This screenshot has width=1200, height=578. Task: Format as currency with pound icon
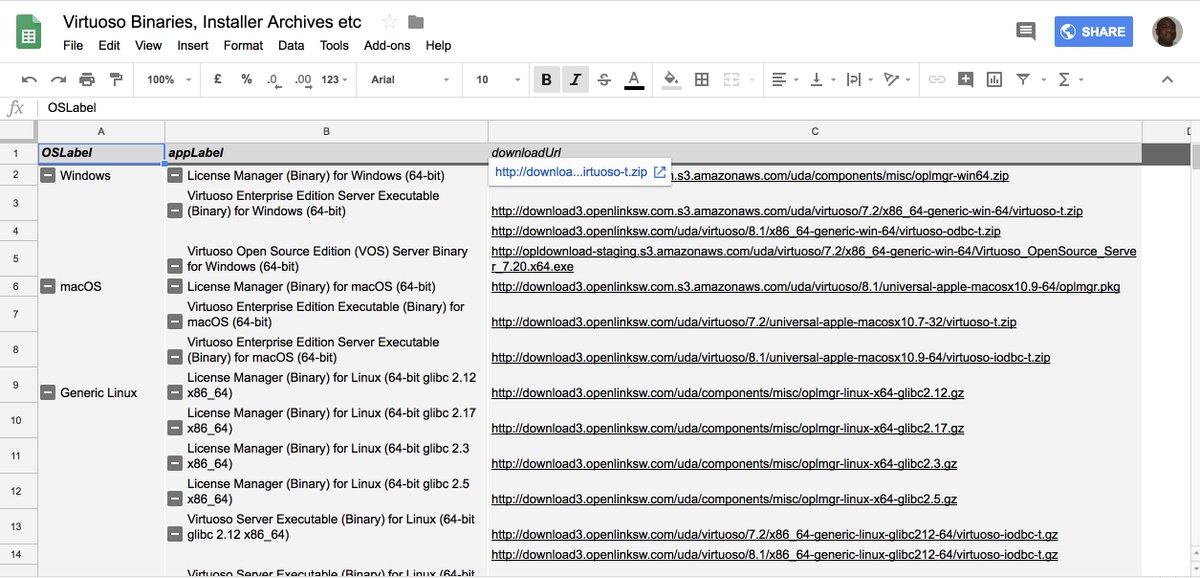(217, 79)
